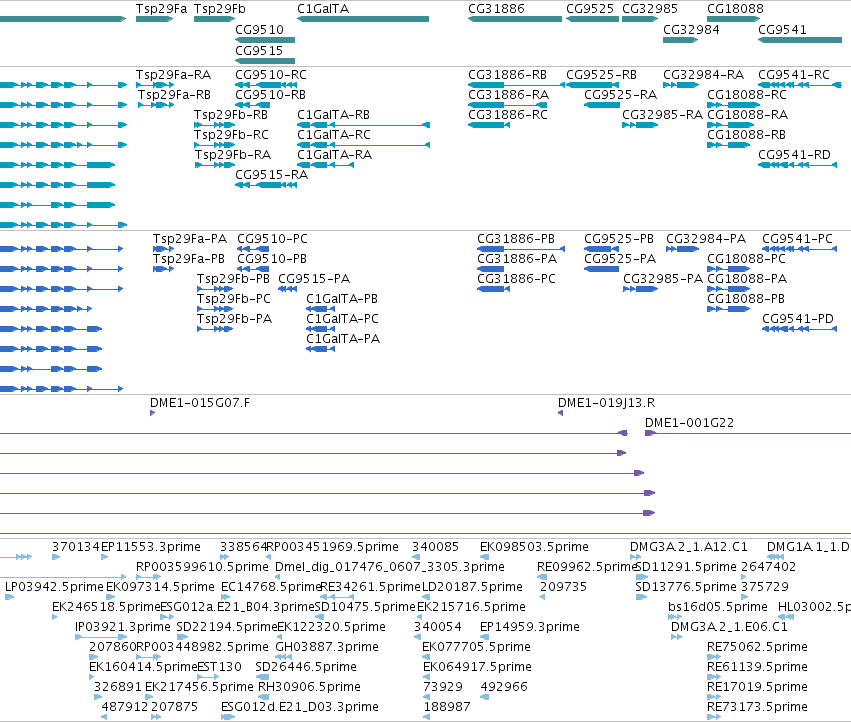851x722 pixels.
Task: Select the CG9515 gene feature
Action: coord(265,60)
